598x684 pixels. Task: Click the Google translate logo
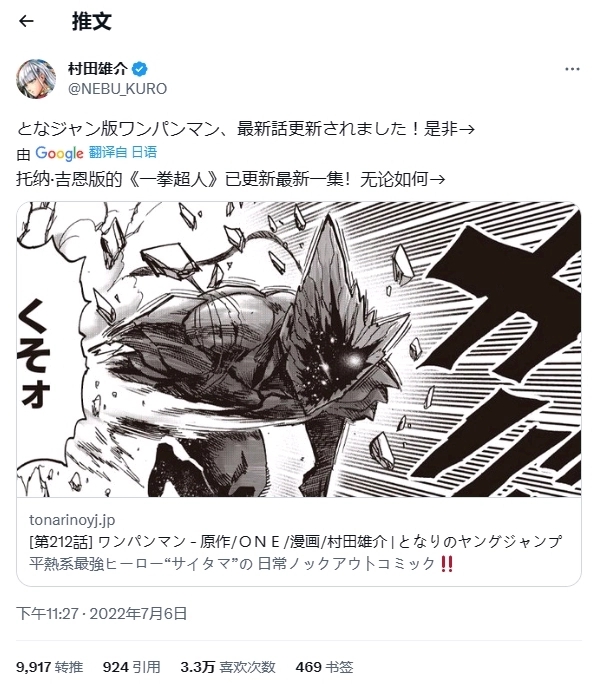pos(59,153)
